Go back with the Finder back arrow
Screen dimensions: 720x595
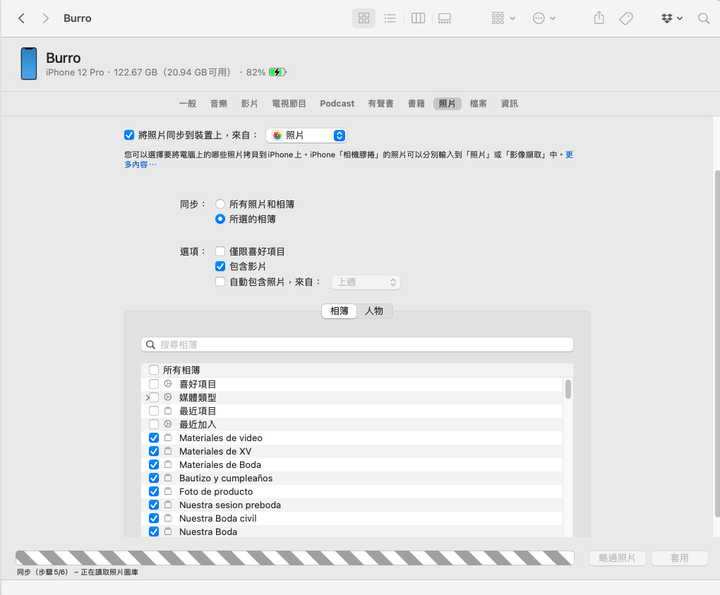21,18
